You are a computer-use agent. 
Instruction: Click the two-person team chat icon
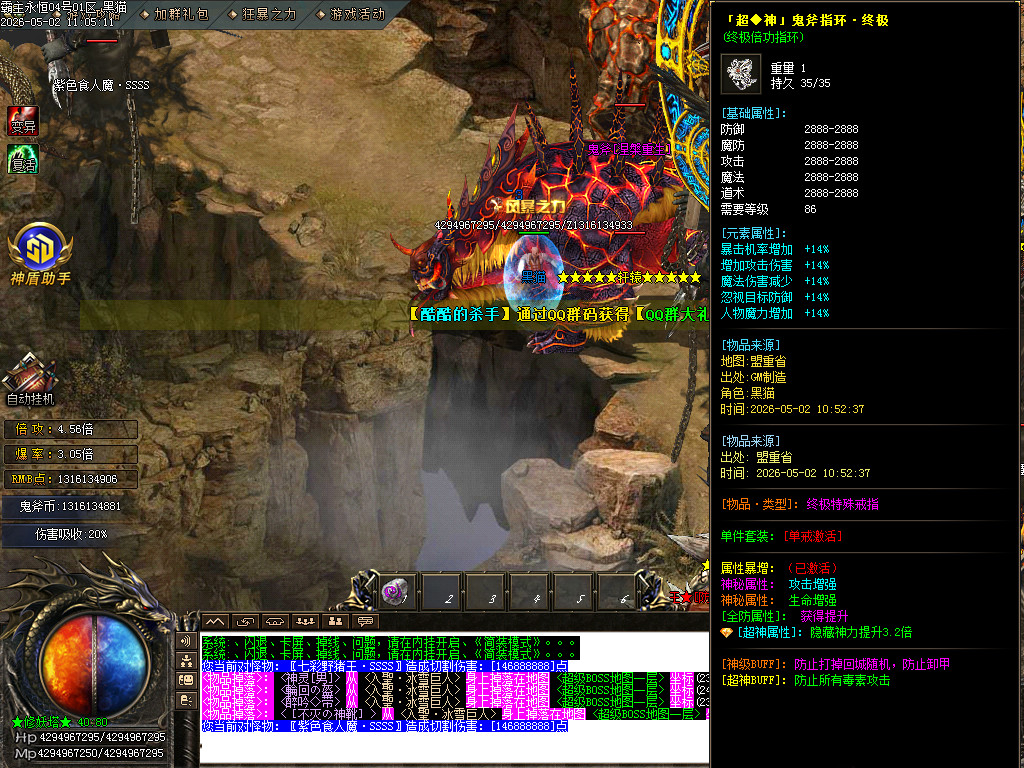[336, 621]
